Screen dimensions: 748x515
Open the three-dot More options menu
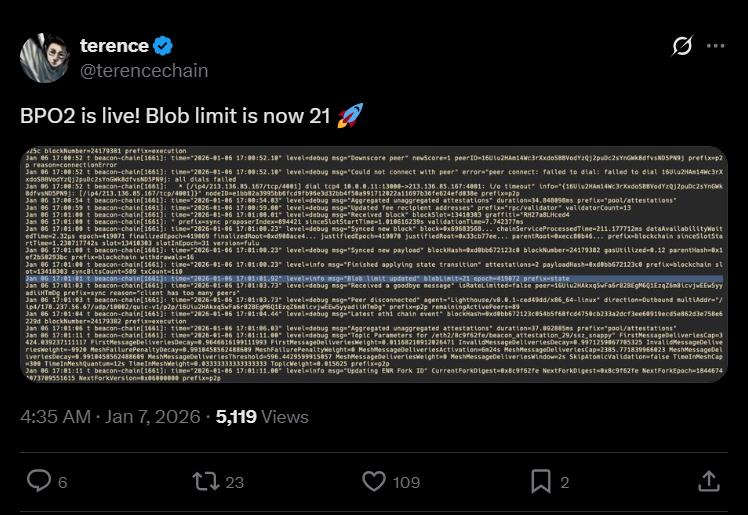[715, 46]
